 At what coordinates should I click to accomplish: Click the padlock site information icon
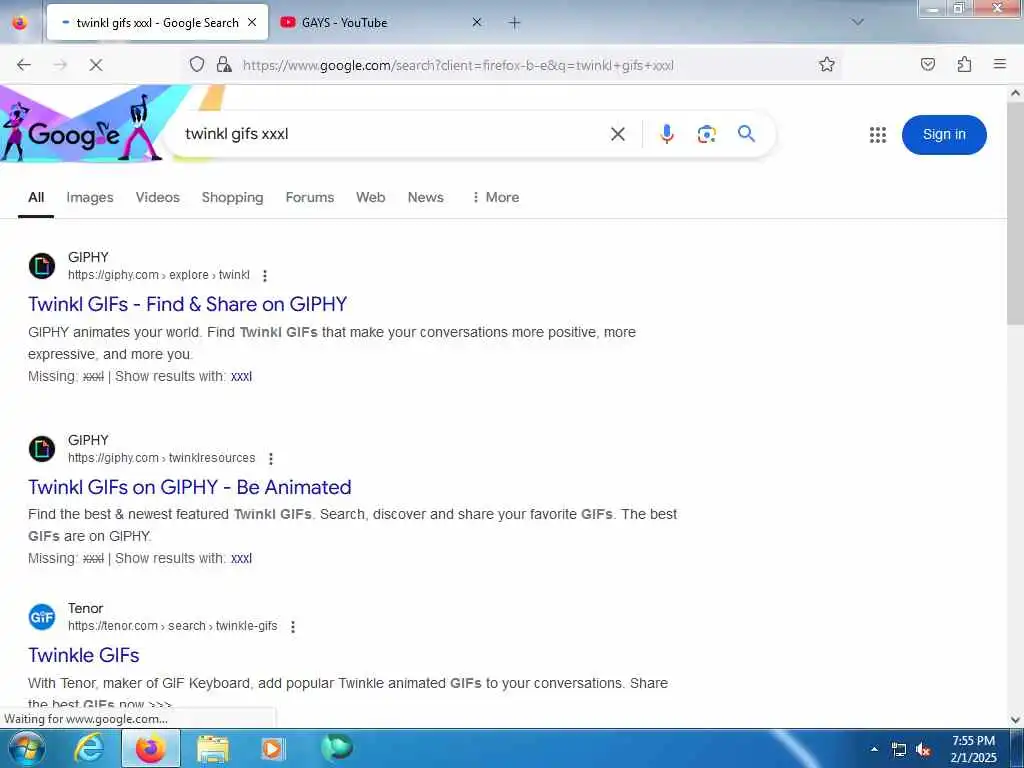coord(224,64)
